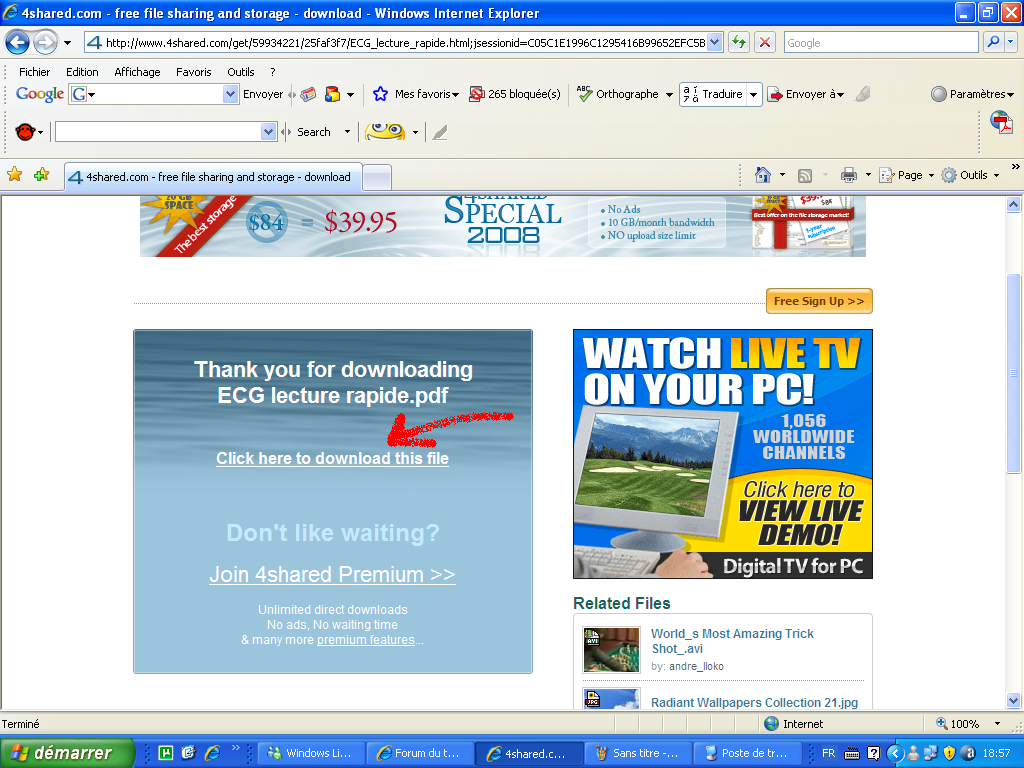Click the red Stop loading icon

coord(765,43)
